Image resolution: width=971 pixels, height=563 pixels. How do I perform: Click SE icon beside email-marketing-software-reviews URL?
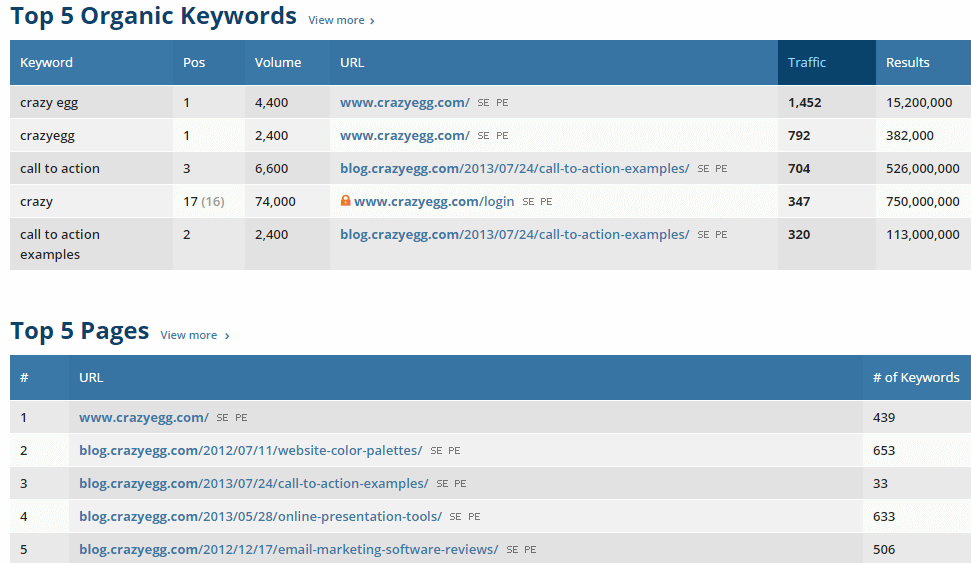pos(512,549)
